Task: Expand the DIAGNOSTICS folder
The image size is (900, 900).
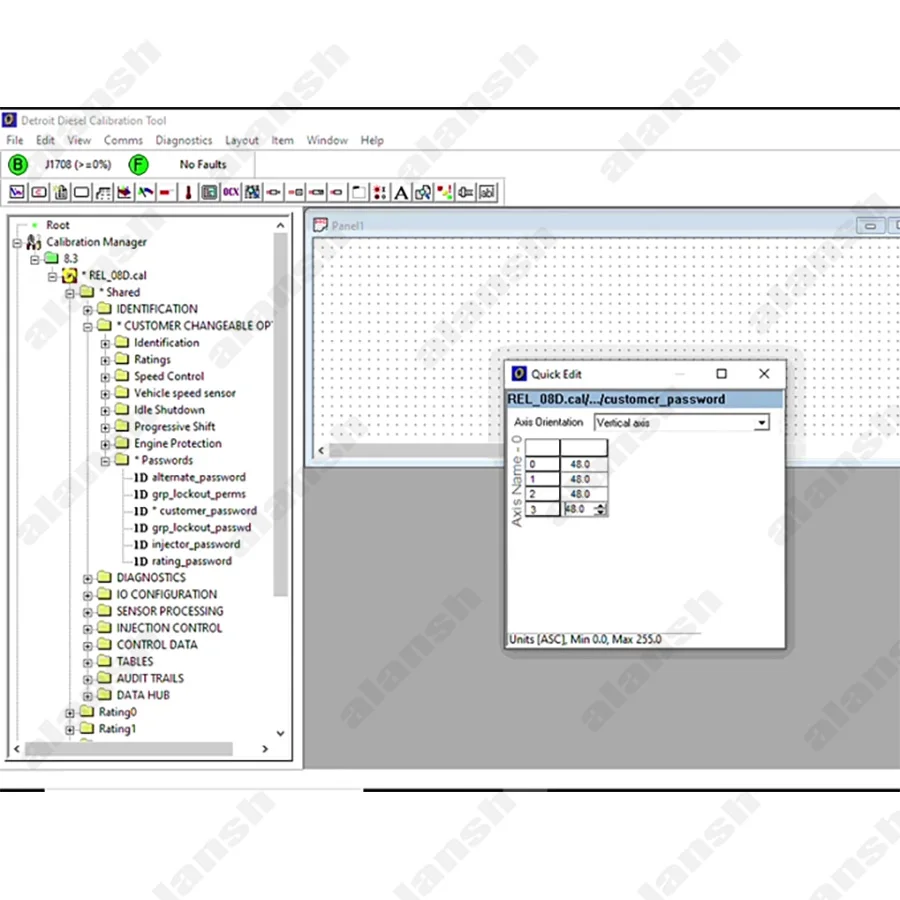Action: tap(87, 579)
